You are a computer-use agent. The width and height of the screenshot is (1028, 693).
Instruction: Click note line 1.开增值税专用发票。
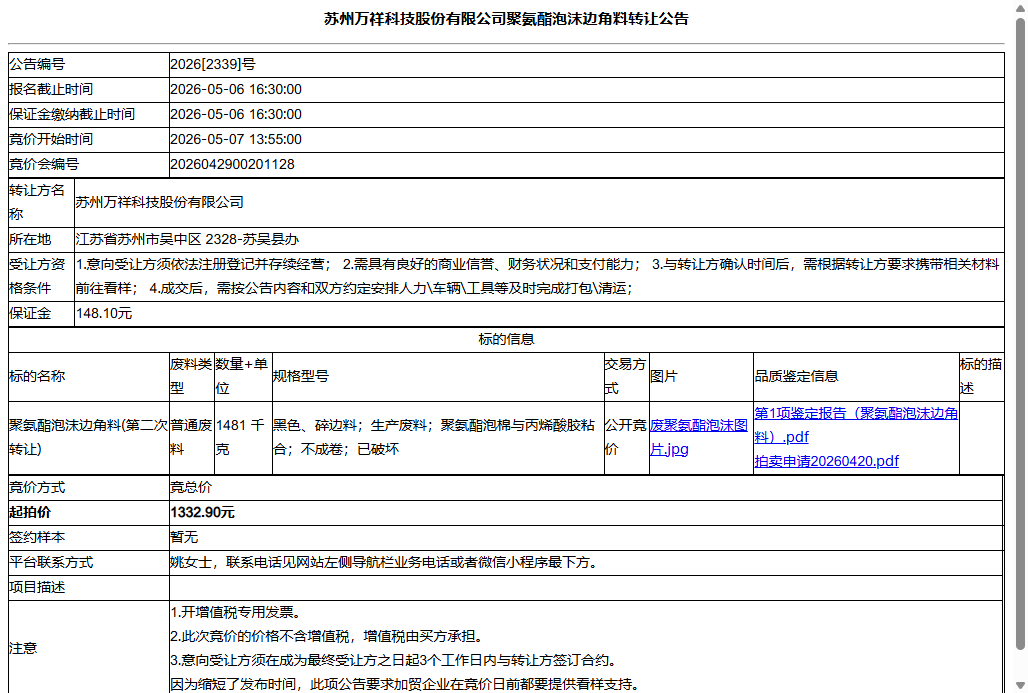click(236, 612)
